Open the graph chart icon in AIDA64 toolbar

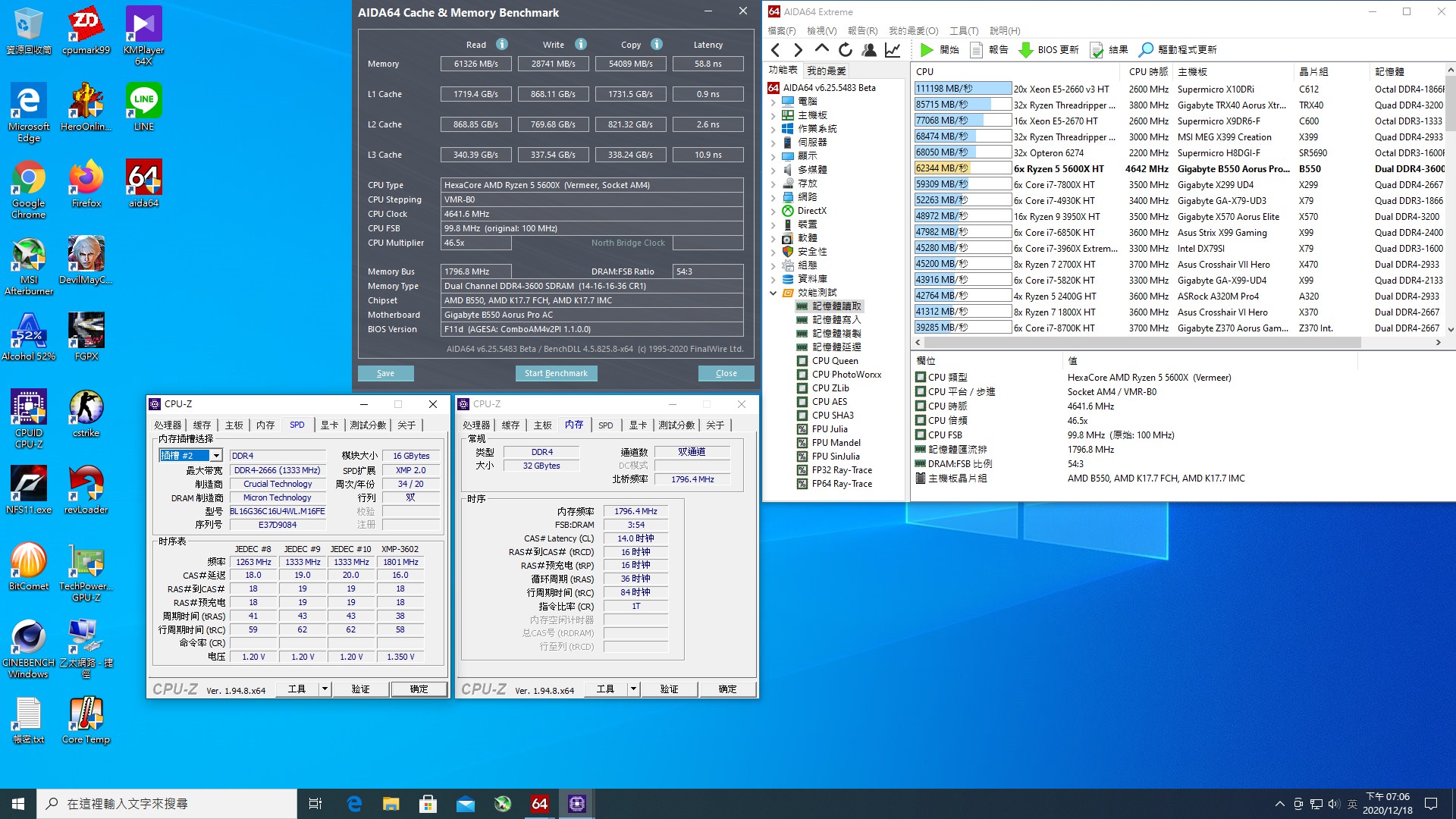pos(893,50)
